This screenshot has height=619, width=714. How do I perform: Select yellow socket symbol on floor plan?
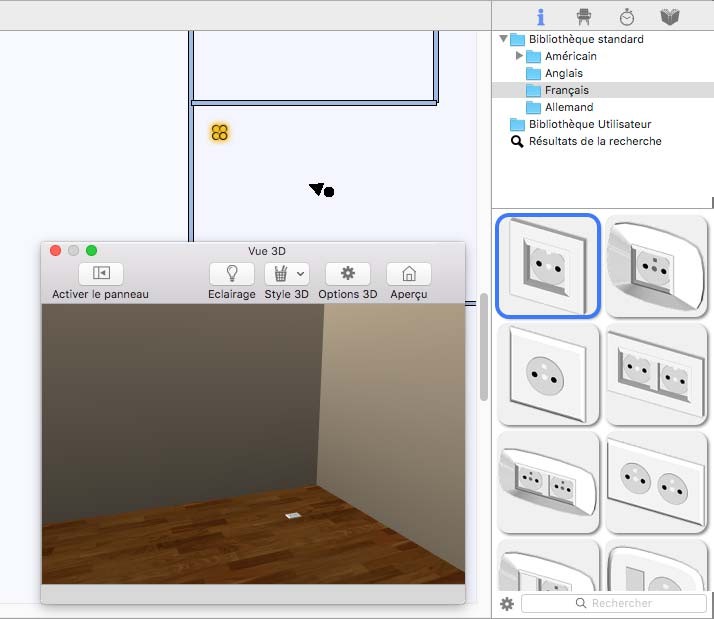pos(220,132)
